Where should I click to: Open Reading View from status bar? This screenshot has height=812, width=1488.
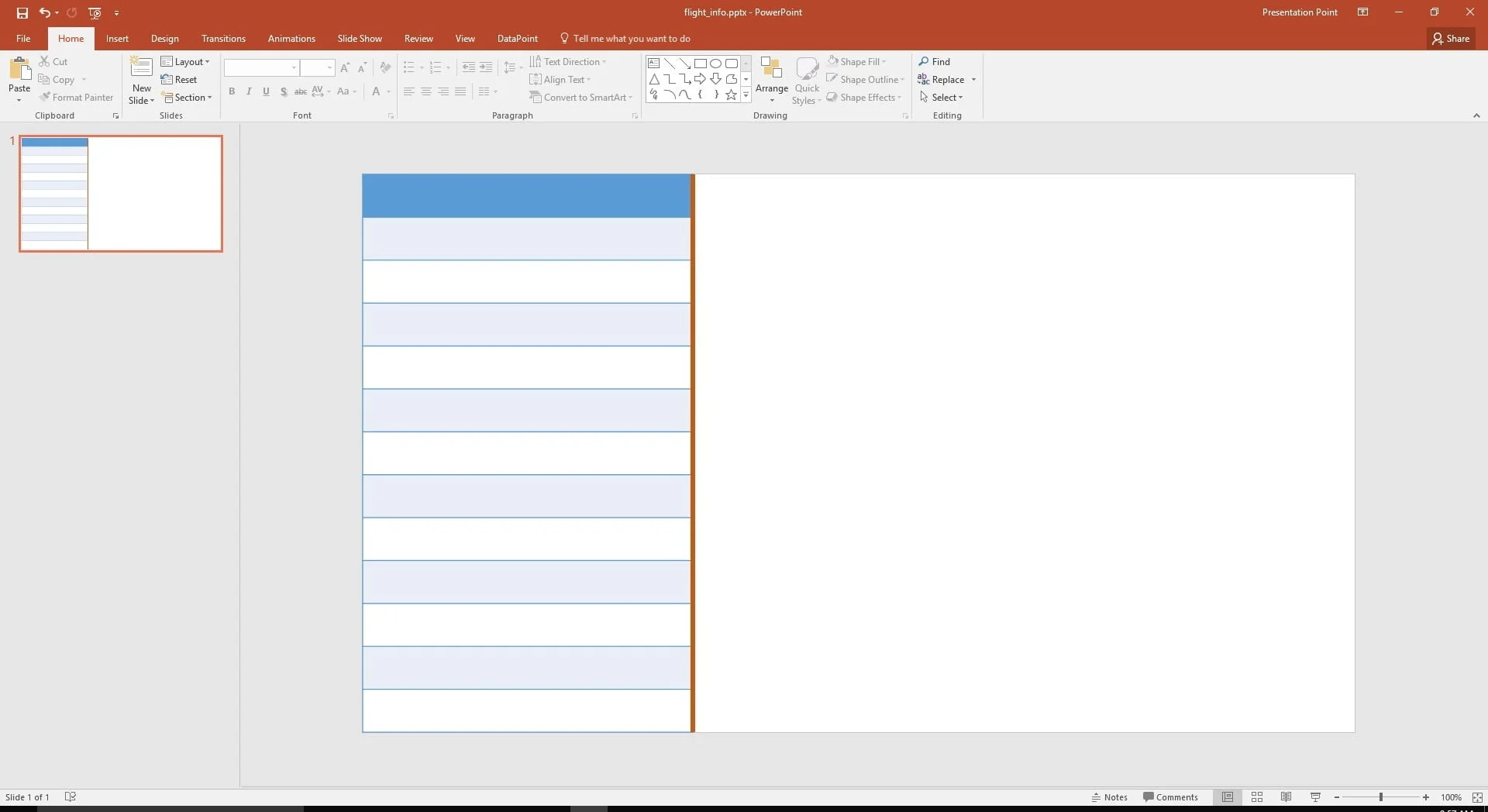[x=1286, y=797]
